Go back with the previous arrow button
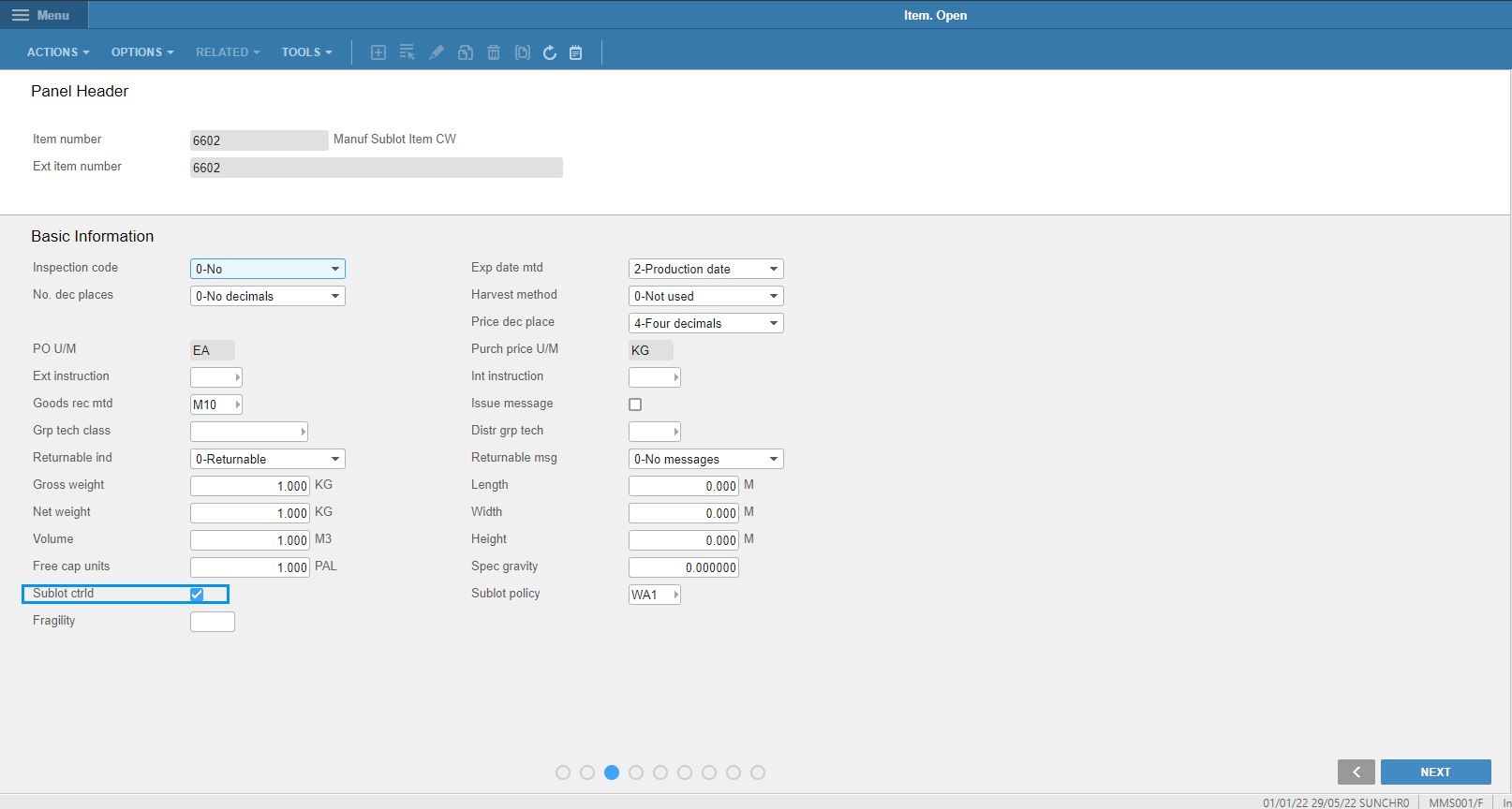Screen dimensions: 1512x809 pyautogui.click(x=1356, y=772)
